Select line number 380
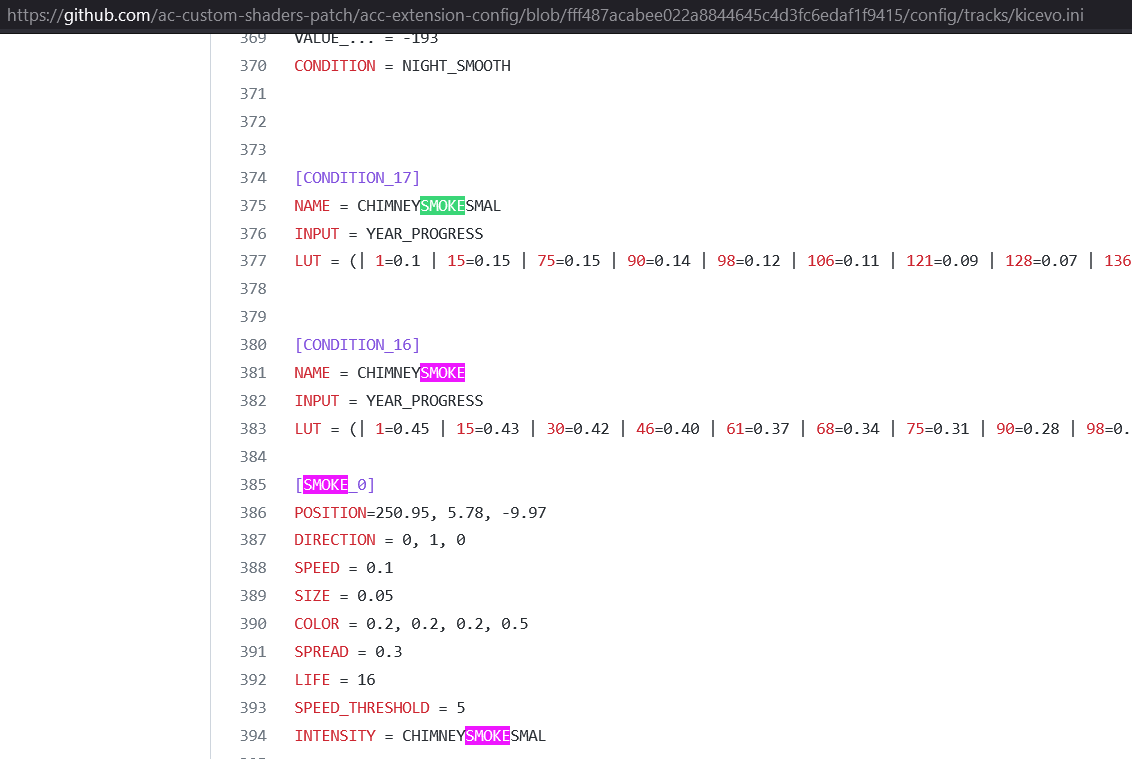 tap(253, 345)
